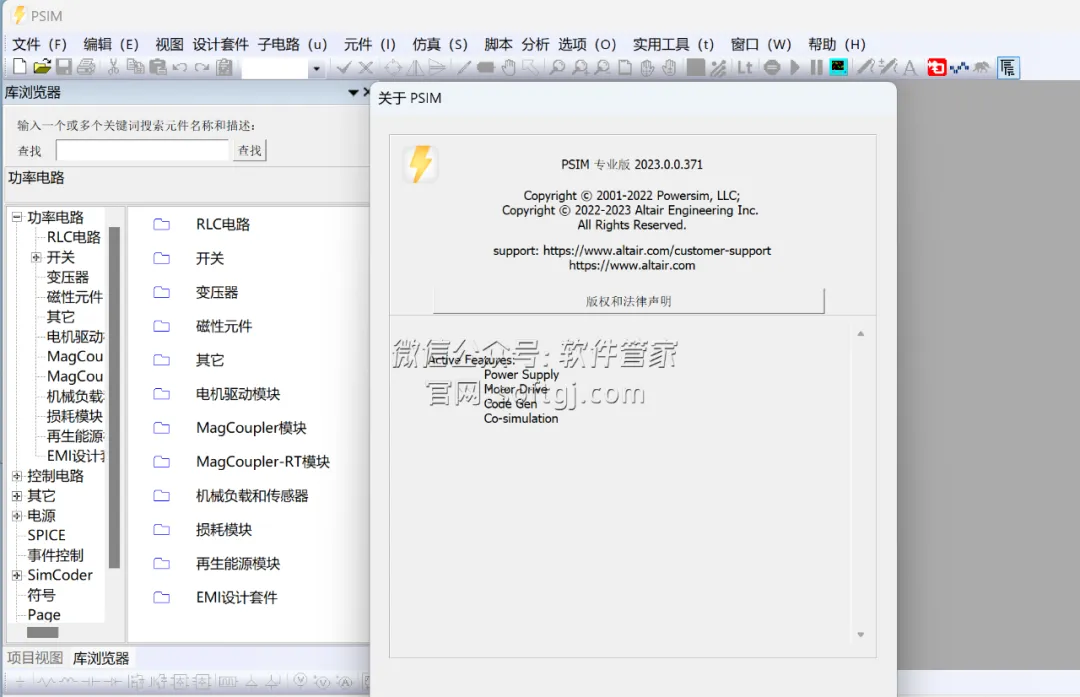Open the 库浏览器 panel dropdown arrow
The image size is (1080, 697).
click(353, 92)
